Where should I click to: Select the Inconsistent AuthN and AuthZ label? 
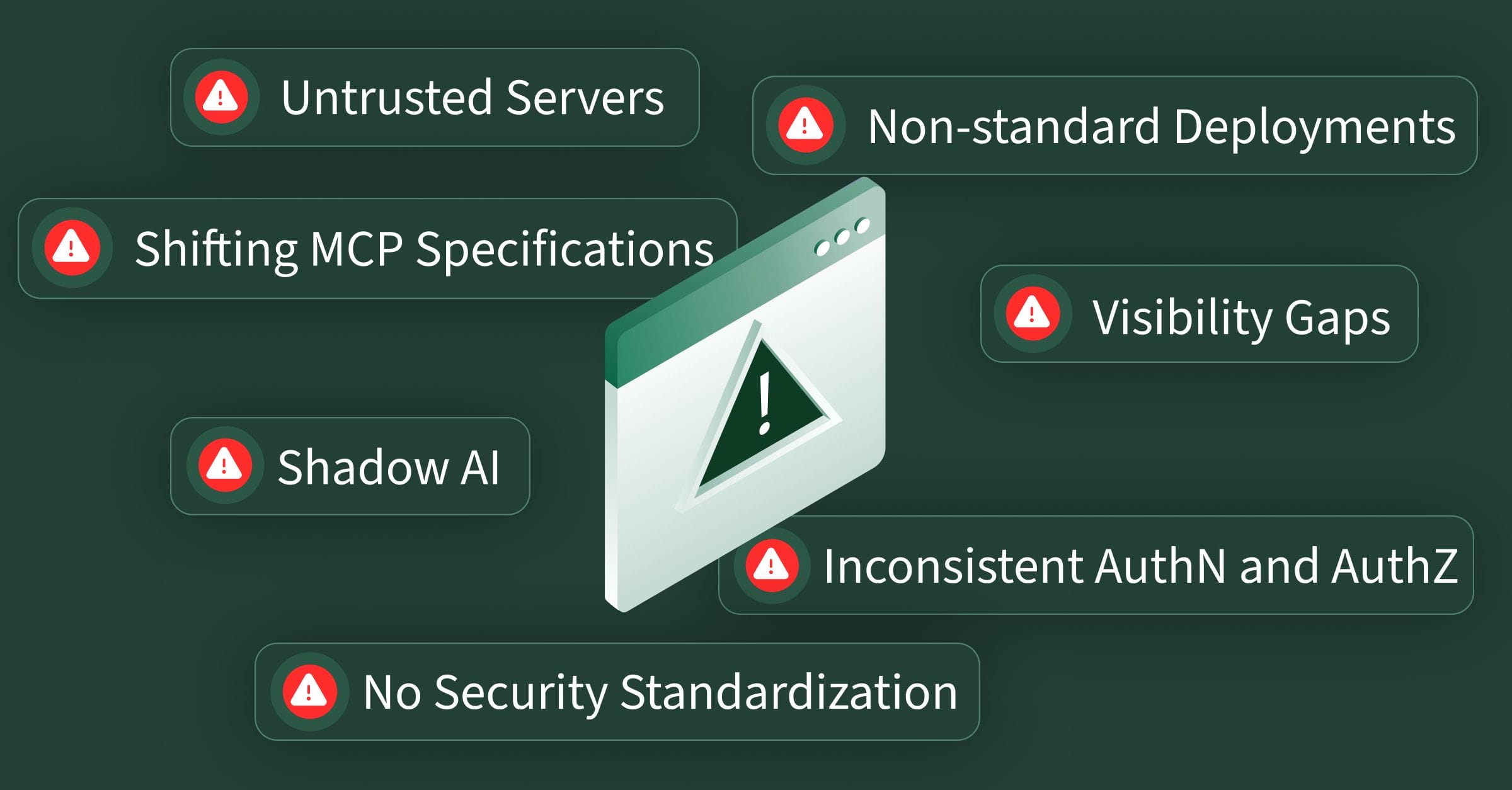tap(1140, 566)
